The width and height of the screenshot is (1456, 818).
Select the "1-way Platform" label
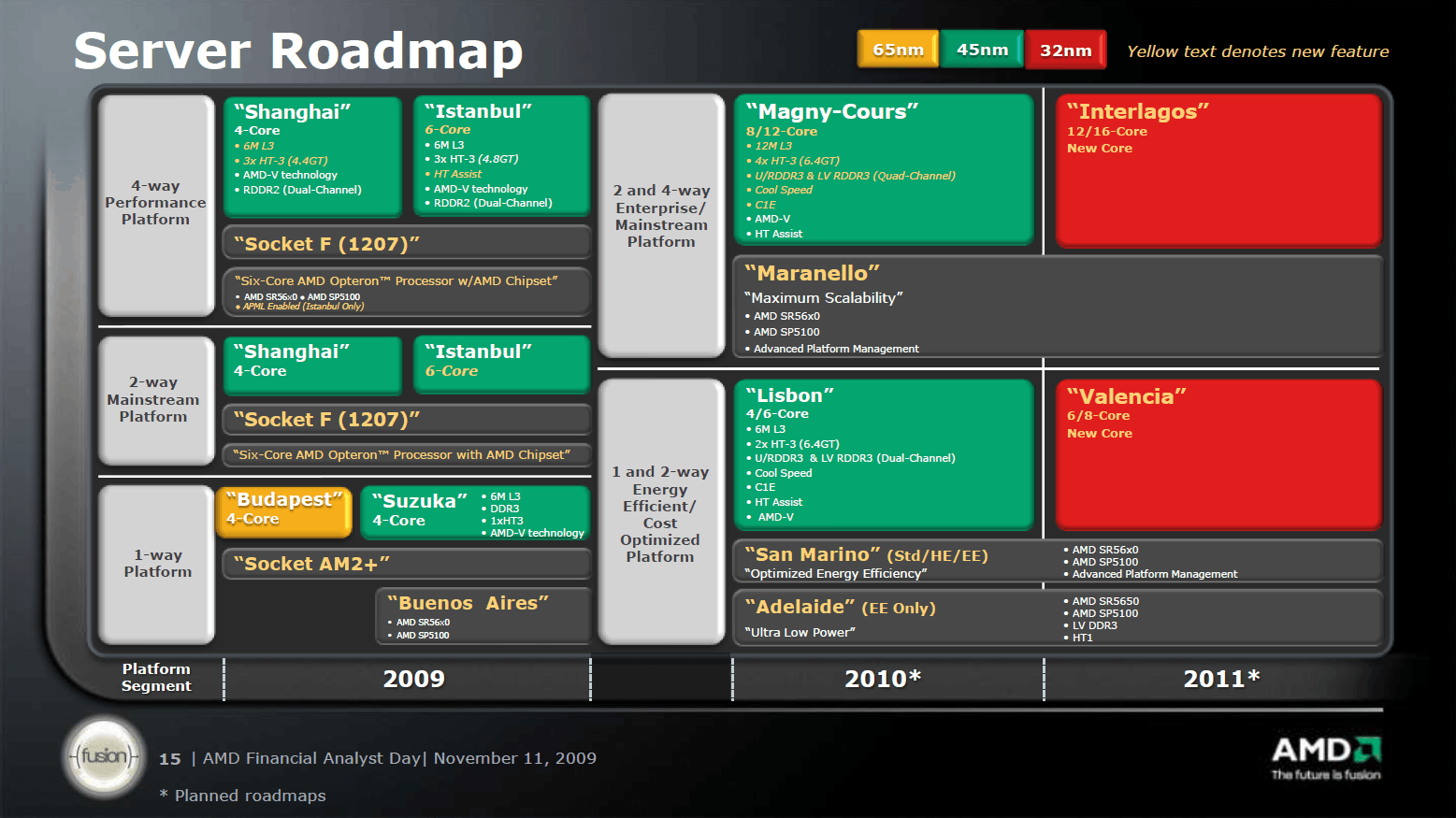pyautogui.click(x=157, y=563)
